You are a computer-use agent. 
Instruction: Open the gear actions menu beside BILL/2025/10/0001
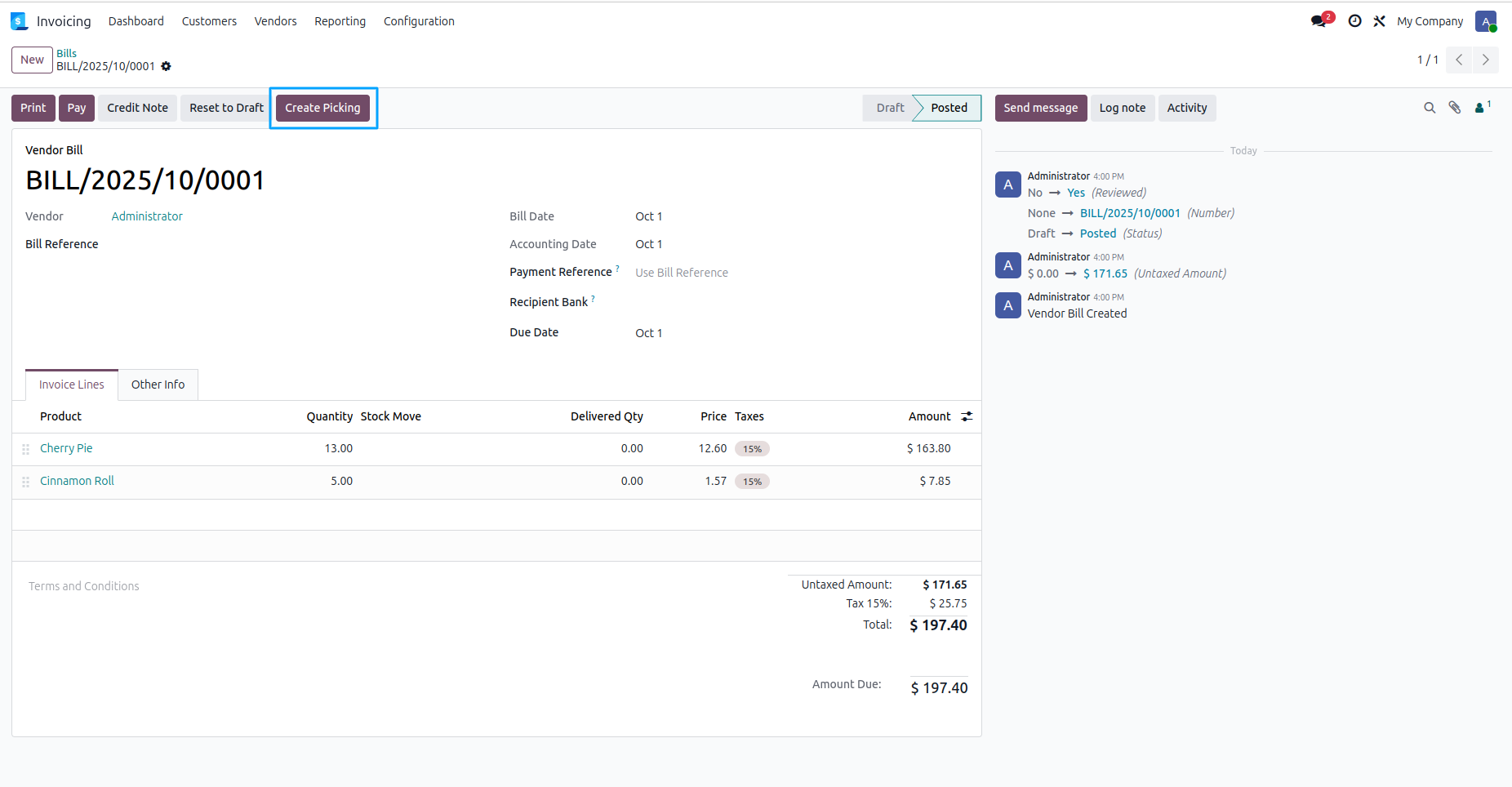click(x=167, y=66)
